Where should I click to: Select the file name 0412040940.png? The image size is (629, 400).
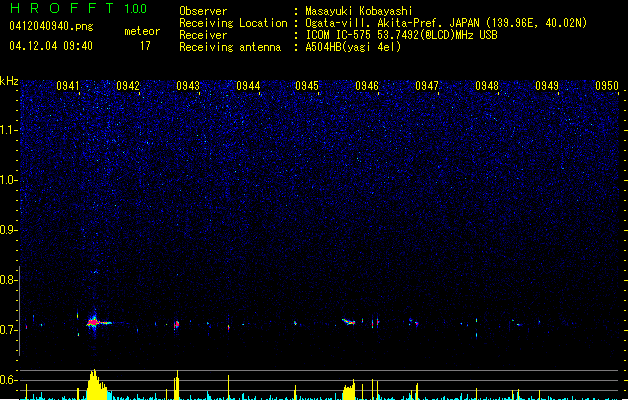(51, 26)
